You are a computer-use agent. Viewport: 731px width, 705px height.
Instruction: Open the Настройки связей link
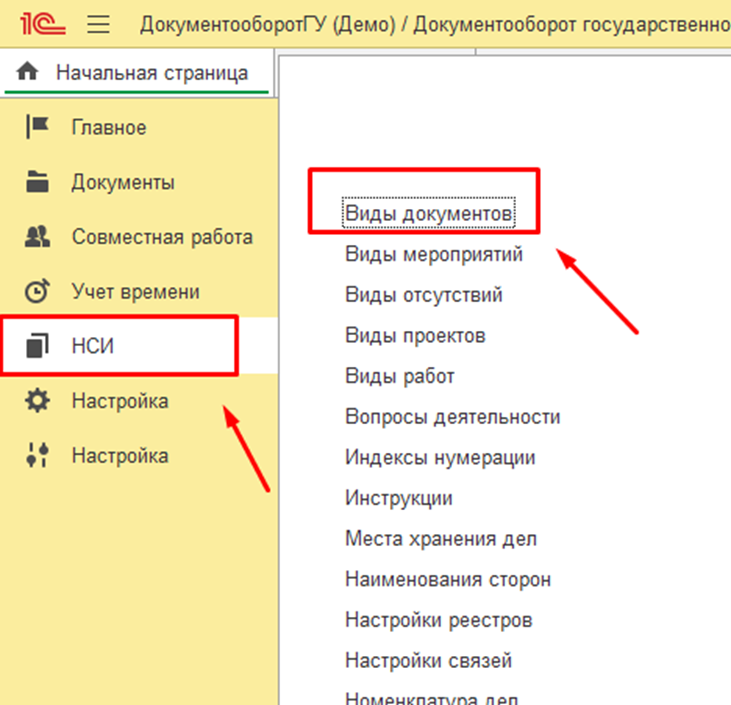[x=428, y=661]
